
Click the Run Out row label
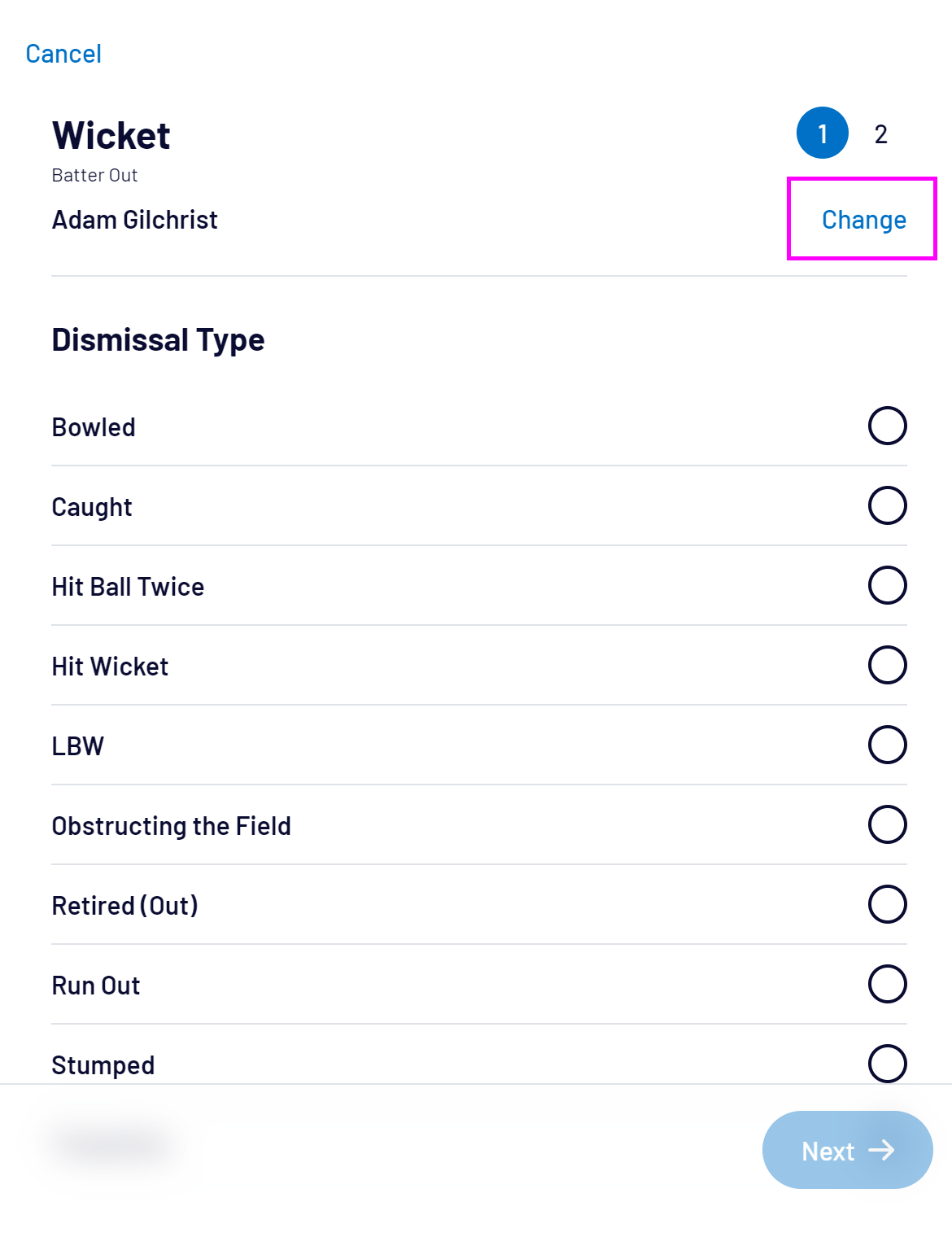(x=96, y=986)
